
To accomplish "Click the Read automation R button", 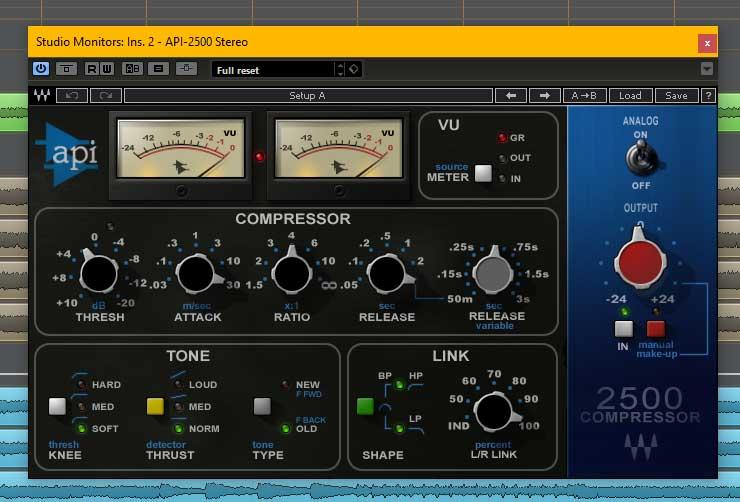I will click(x=92, y=69).
